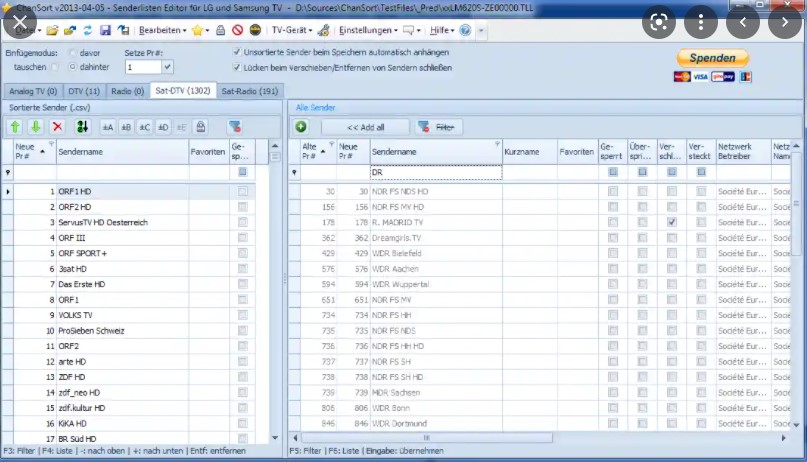Image resolution: width=807 pixels, height=462 pixels.
Task: Click Sendername filter field containing 'DR'
Action: 436,172
